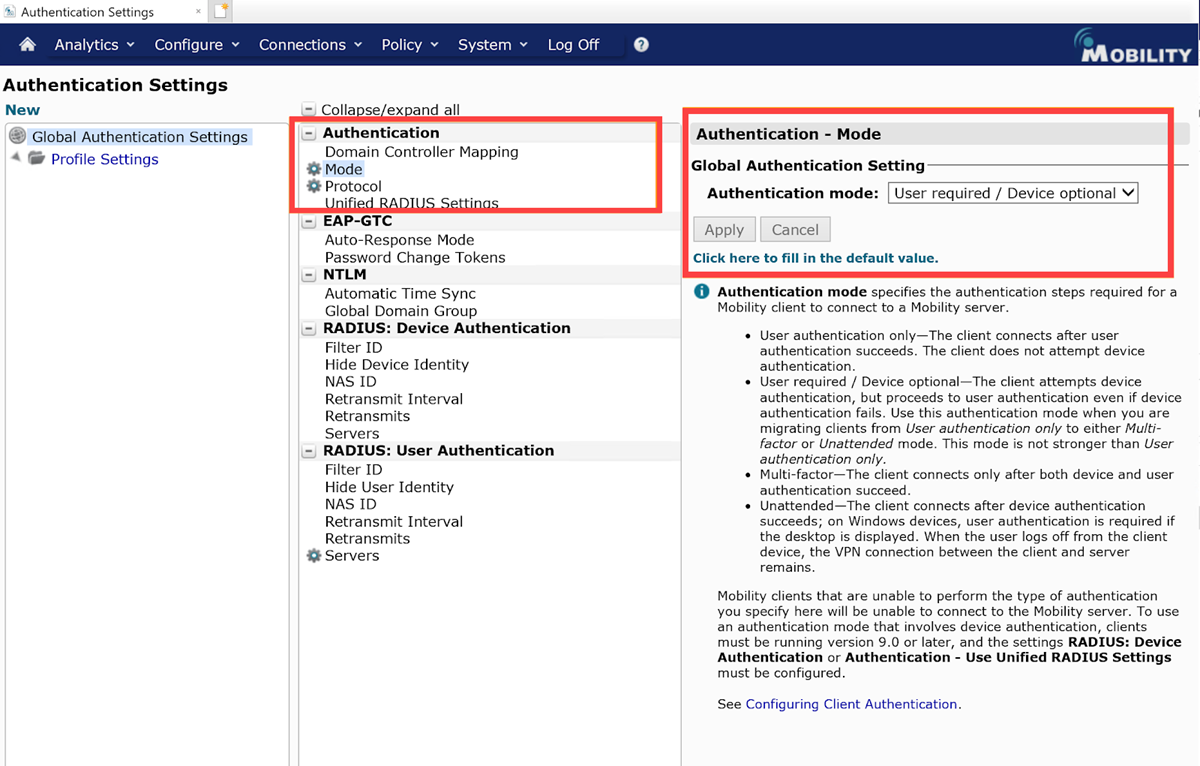1200x766 pixels.
Task: Click the gear icon beside Mode
Action: click(x=314, y=170)
